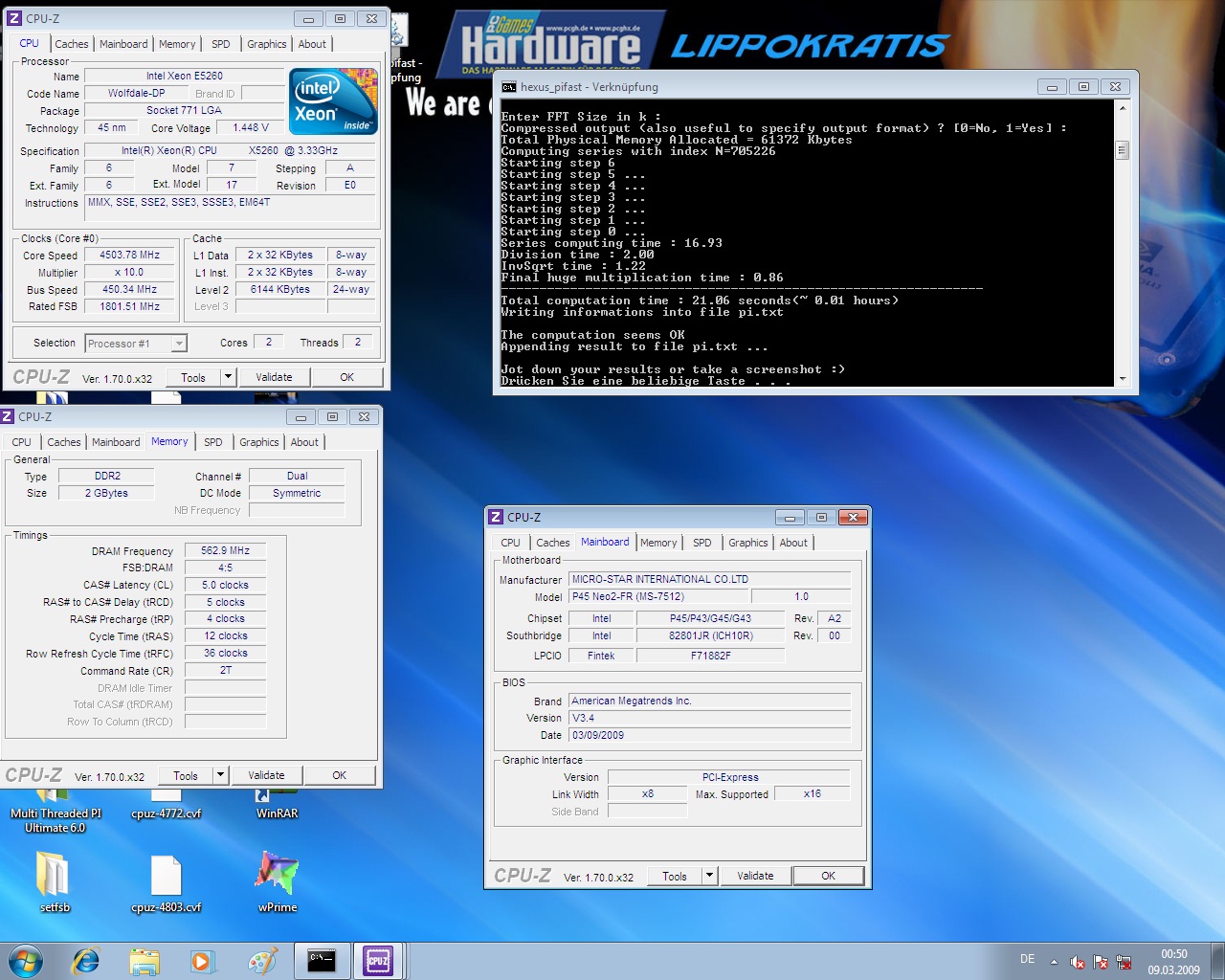Click the model field P45 Neo2-FR (MS-7512)
1225x980 pixels.
click(x=659, y=596)
